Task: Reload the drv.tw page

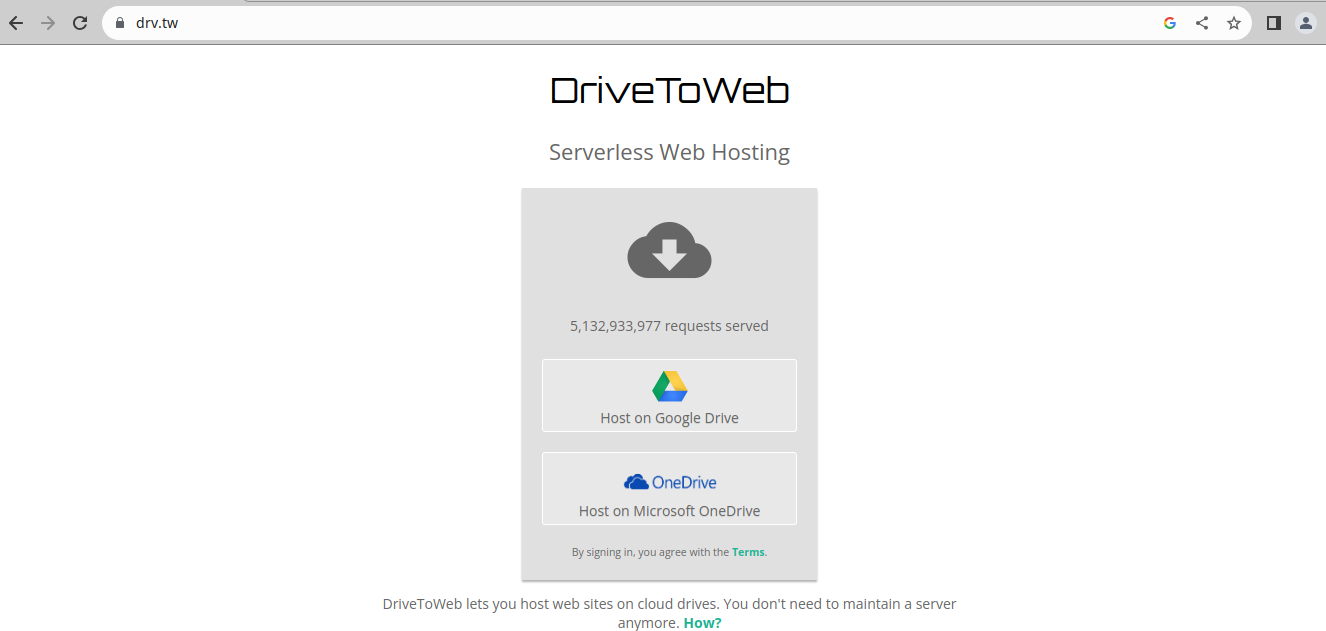Action: [79, 22]
